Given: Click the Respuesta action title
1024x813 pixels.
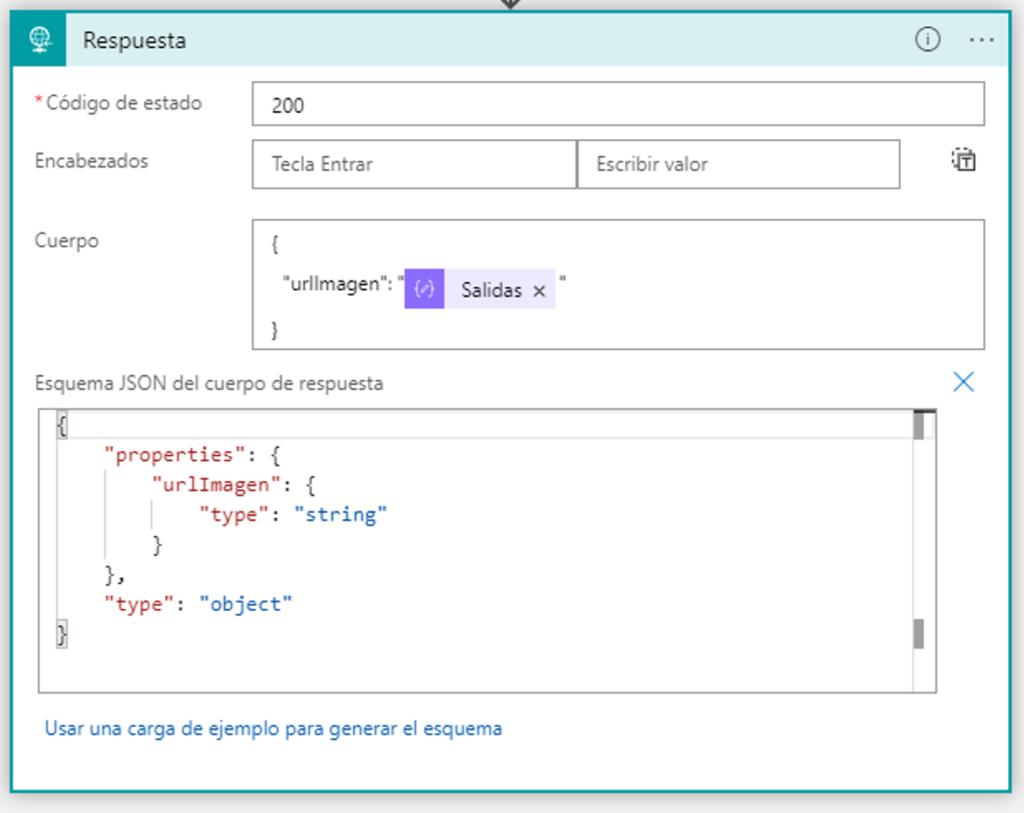Looking at the screenshot, I should coord(134,40).
